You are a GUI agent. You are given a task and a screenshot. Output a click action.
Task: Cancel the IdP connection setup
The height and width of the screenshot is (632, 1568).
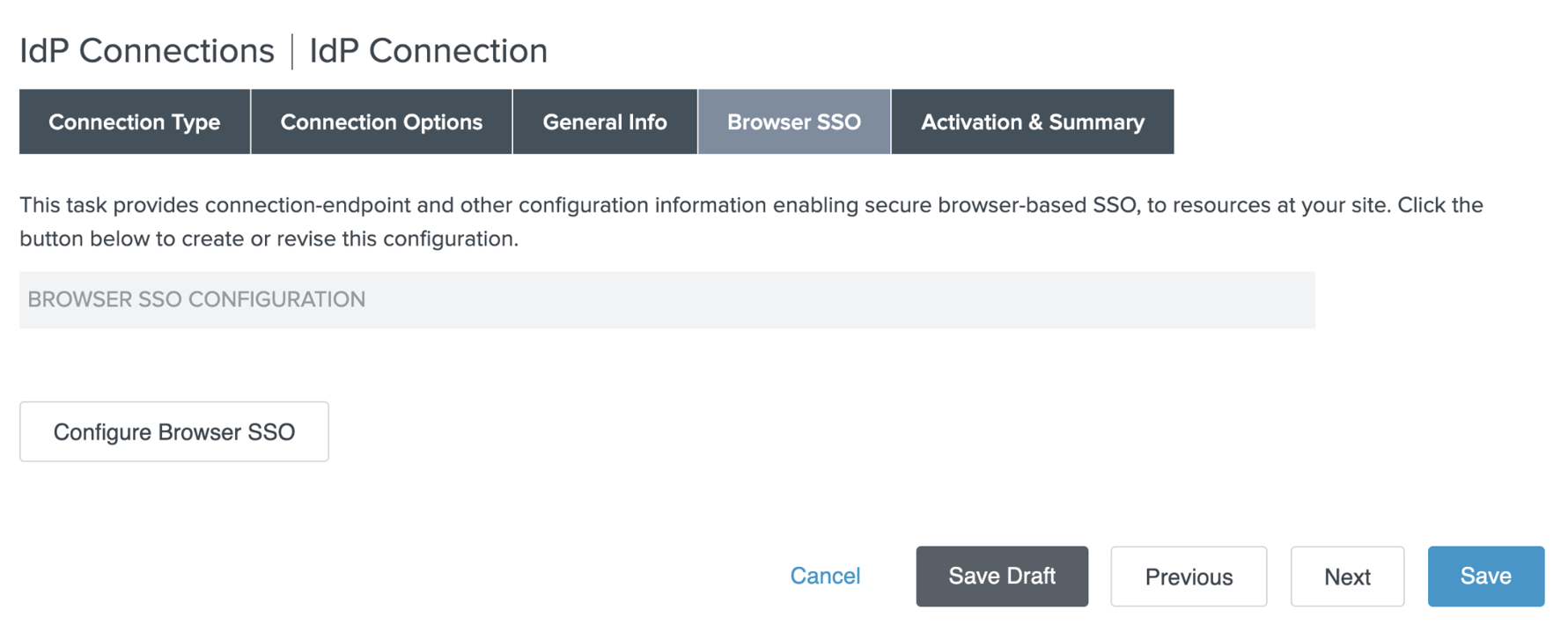click(x=825, y=576)
